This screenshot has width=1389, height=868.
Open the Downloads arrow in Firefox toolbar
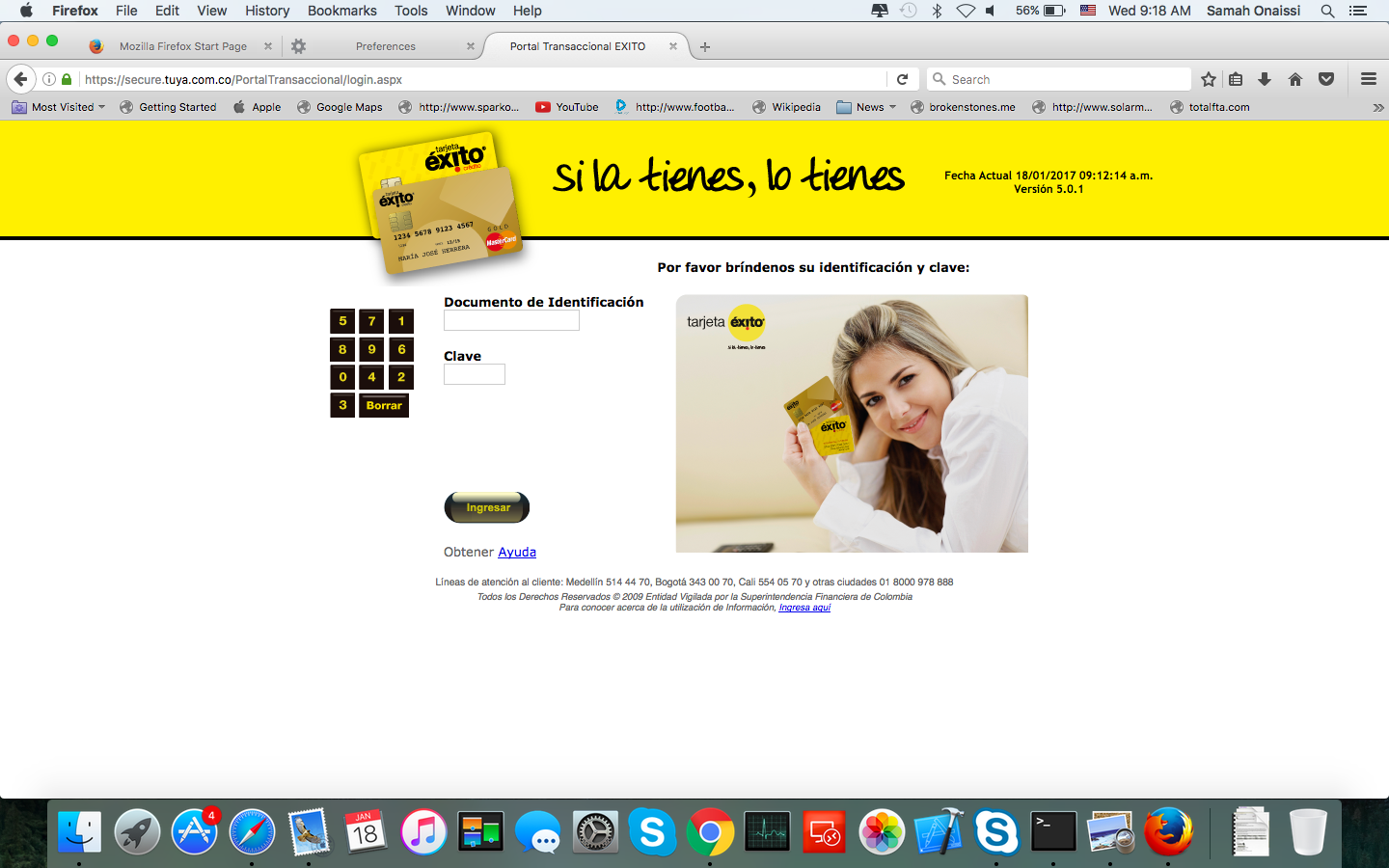click(x=1265, y=79)
